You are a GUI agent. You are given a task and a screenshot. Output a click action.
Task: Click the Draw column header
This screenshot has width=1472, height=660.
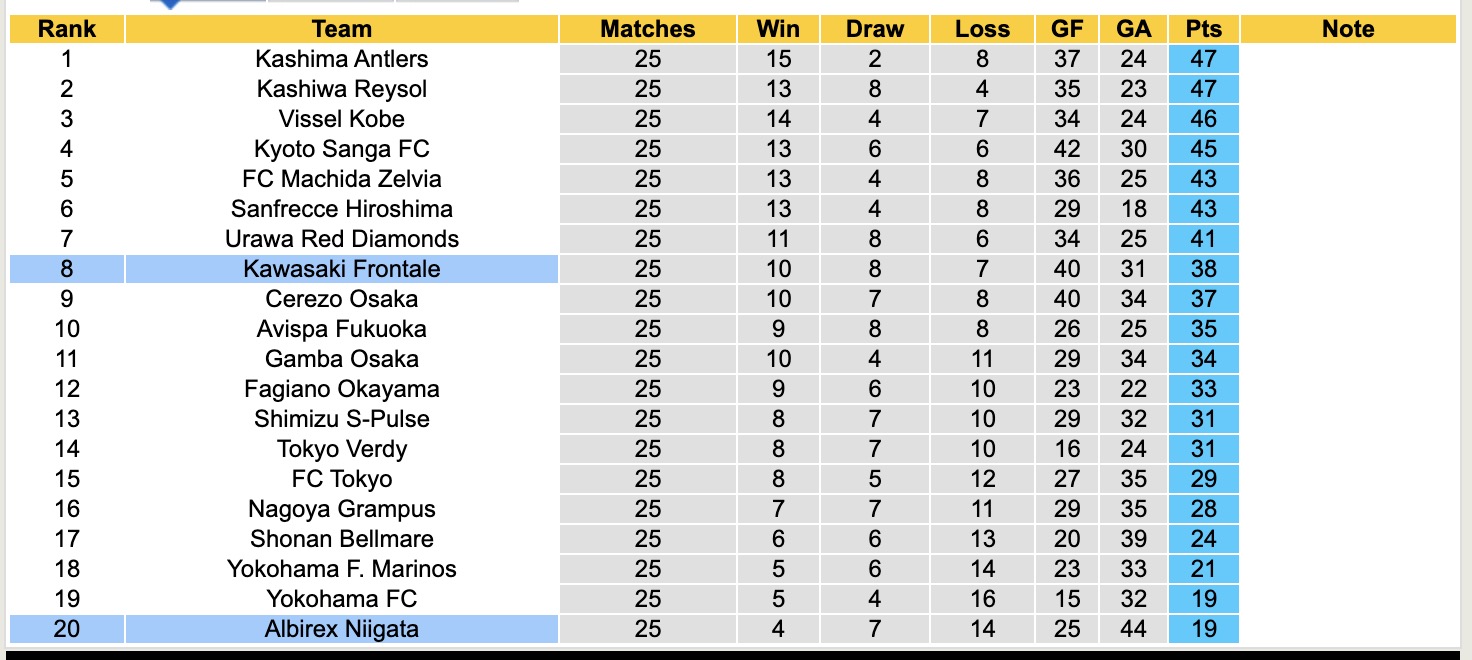point(874,29)
